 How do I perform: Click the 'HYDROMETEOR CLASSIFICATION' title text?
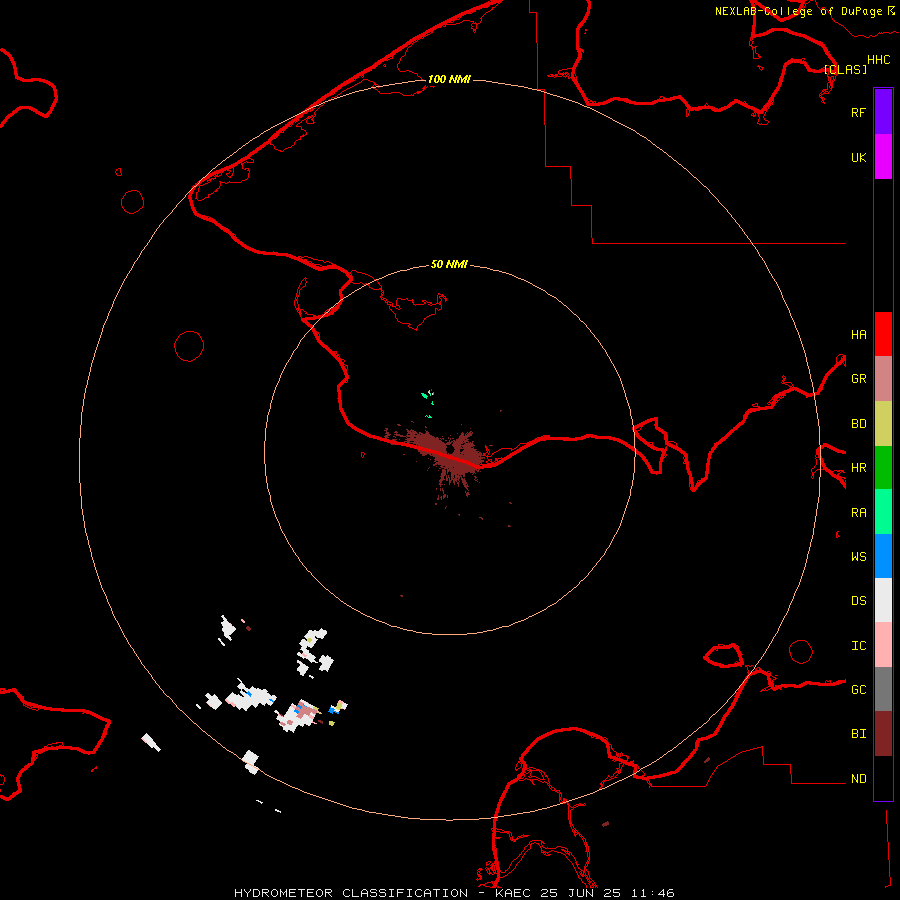click(x=351, y=893)
